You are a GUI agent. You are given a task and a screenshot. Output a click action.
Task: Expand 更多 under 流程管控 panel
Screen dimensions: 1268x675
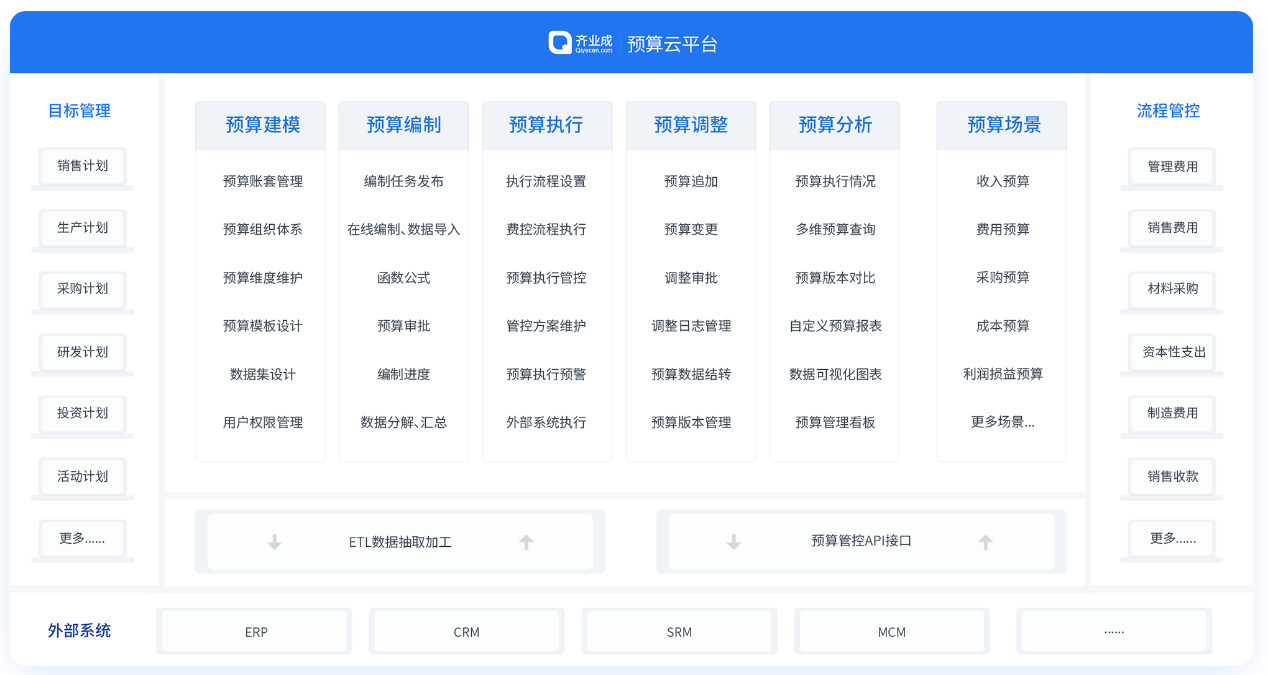(1172, 538)
